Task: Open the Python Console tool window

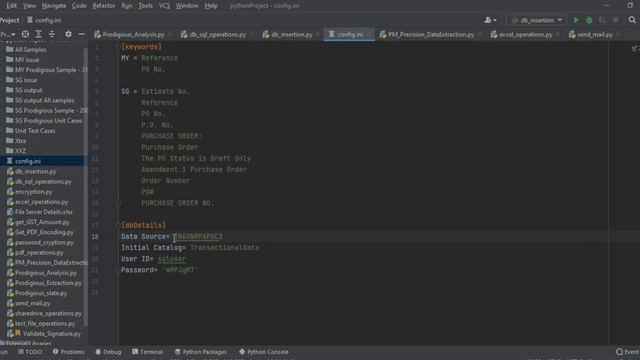Action: tap(264, 352)
